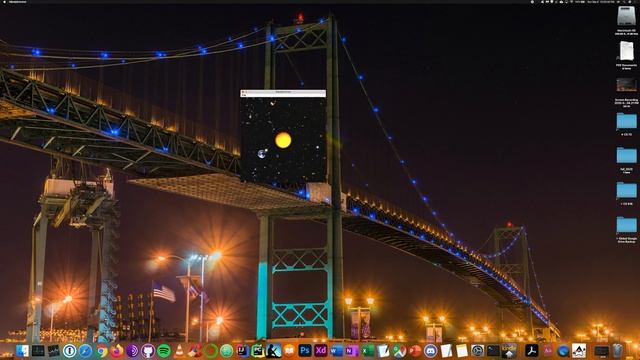Open GitHub Desktop in the dock
Viewport: 640px width, 360px height.
148,351
